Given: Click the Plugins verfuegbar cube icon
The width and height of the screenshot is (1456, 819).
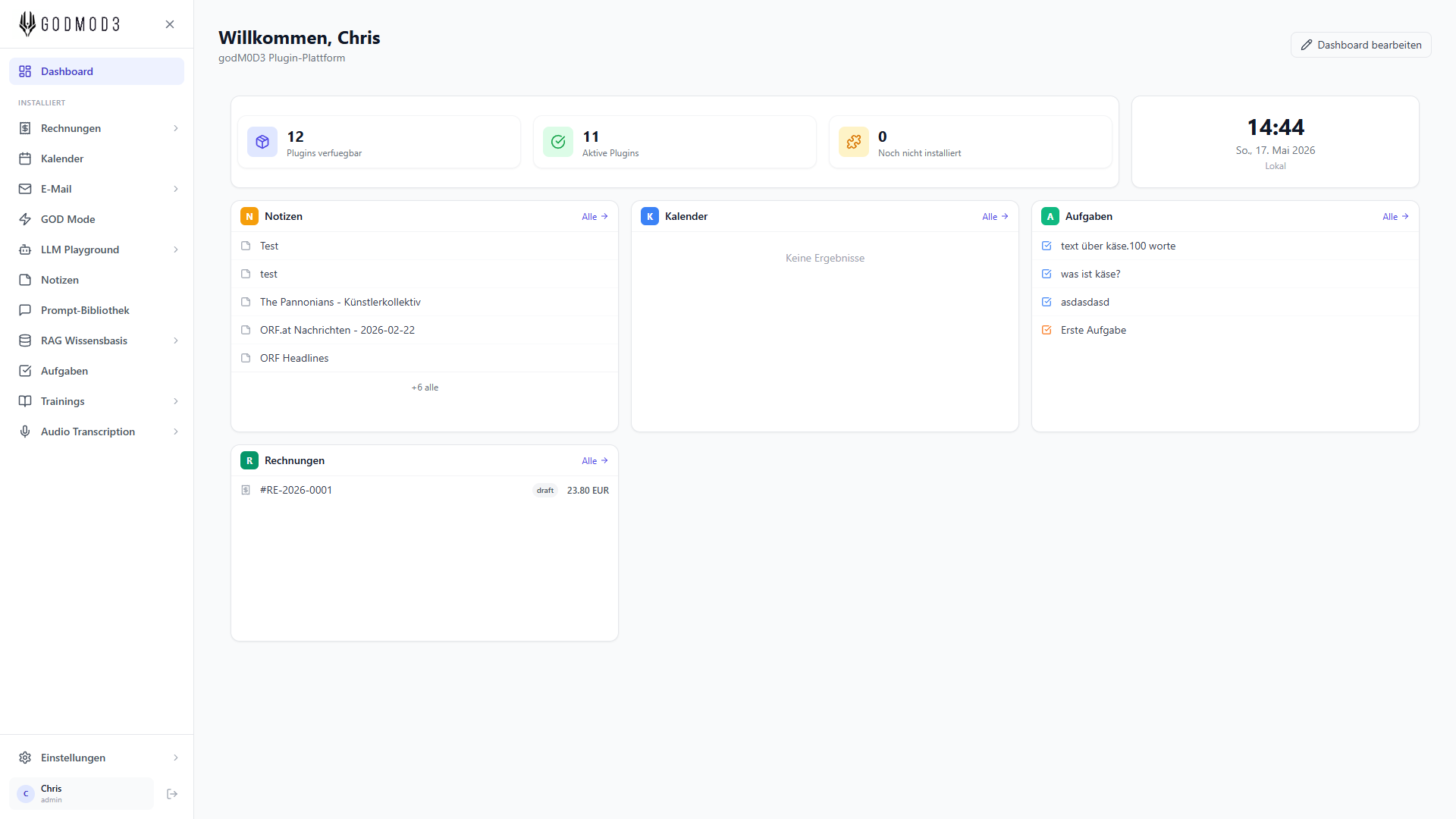Looking at the screenshot, I should click(x=262, y=142).
